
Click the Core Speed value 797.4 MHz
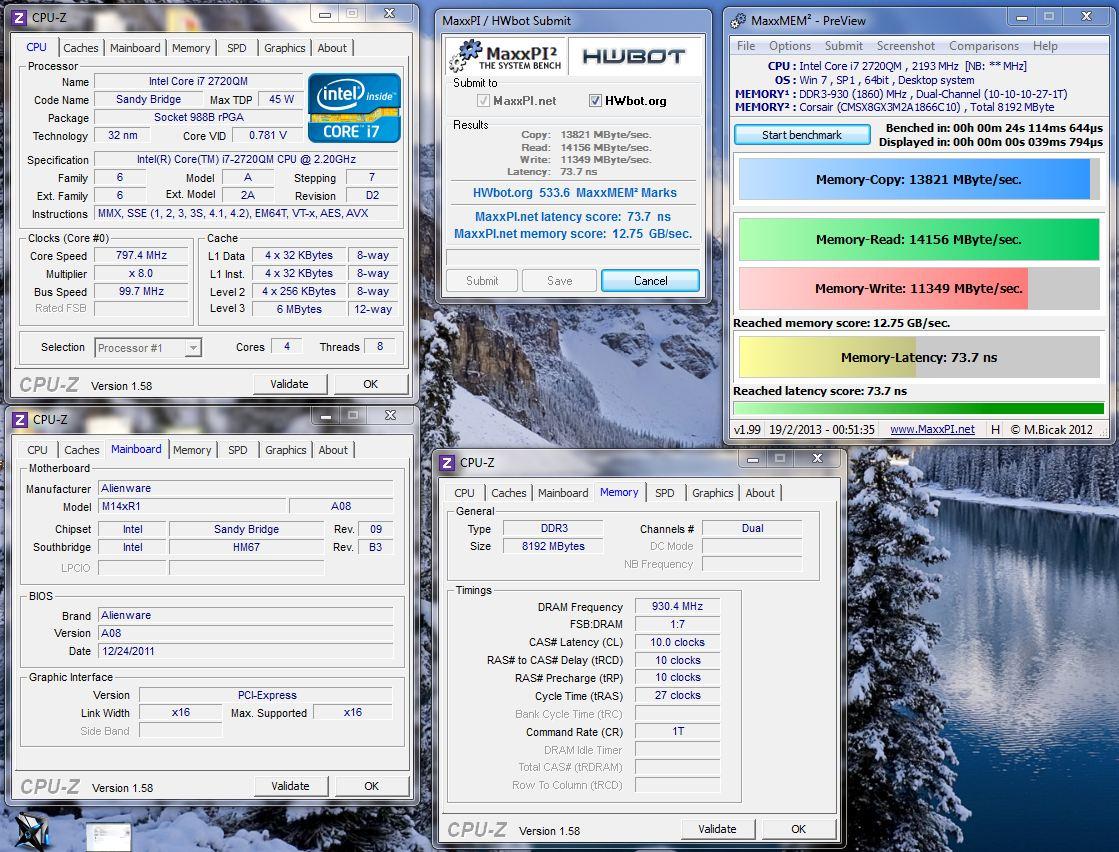tap(141, 255)
